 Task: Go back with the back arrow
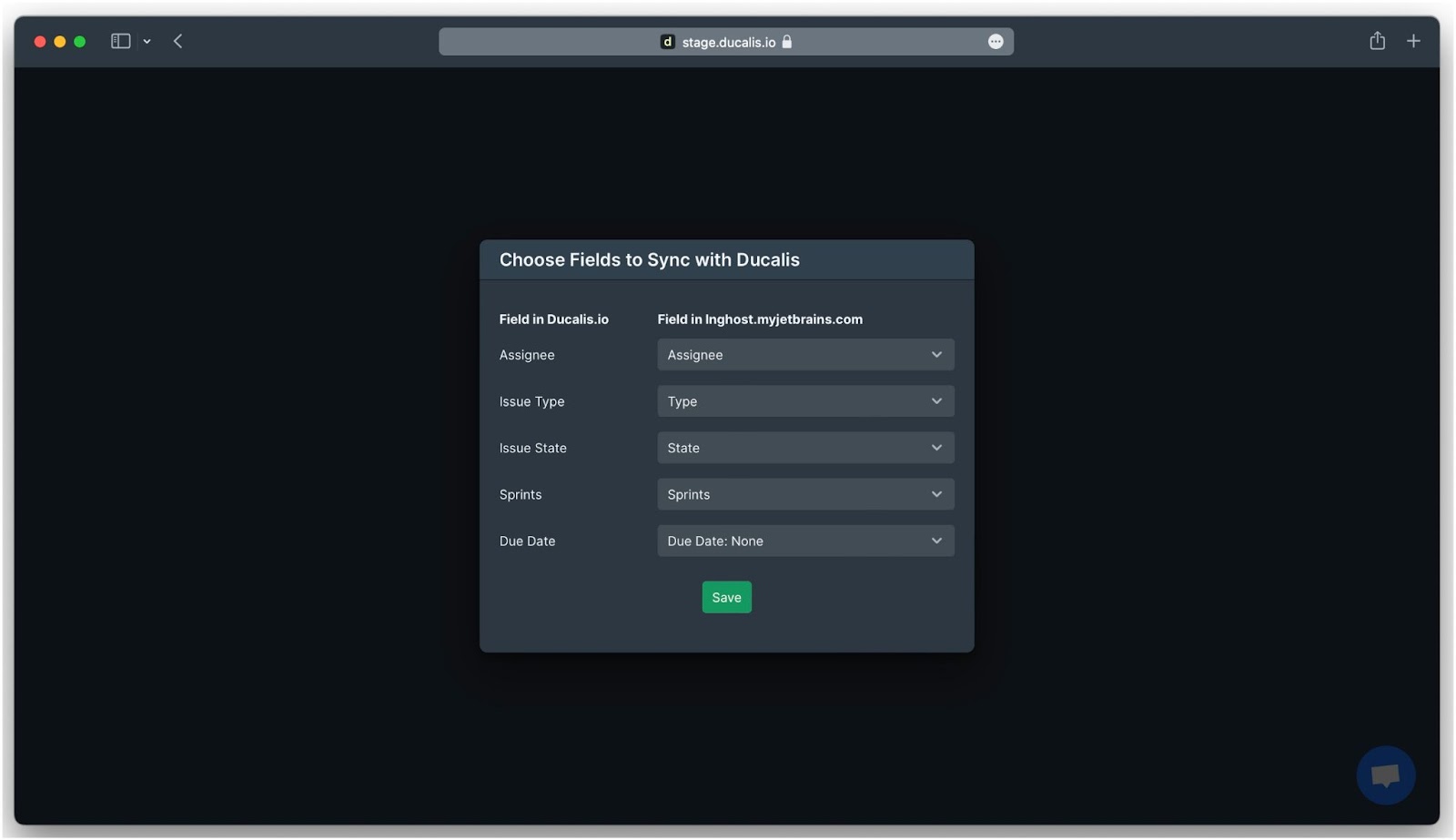pyautogui.click(x=178, y=41)
